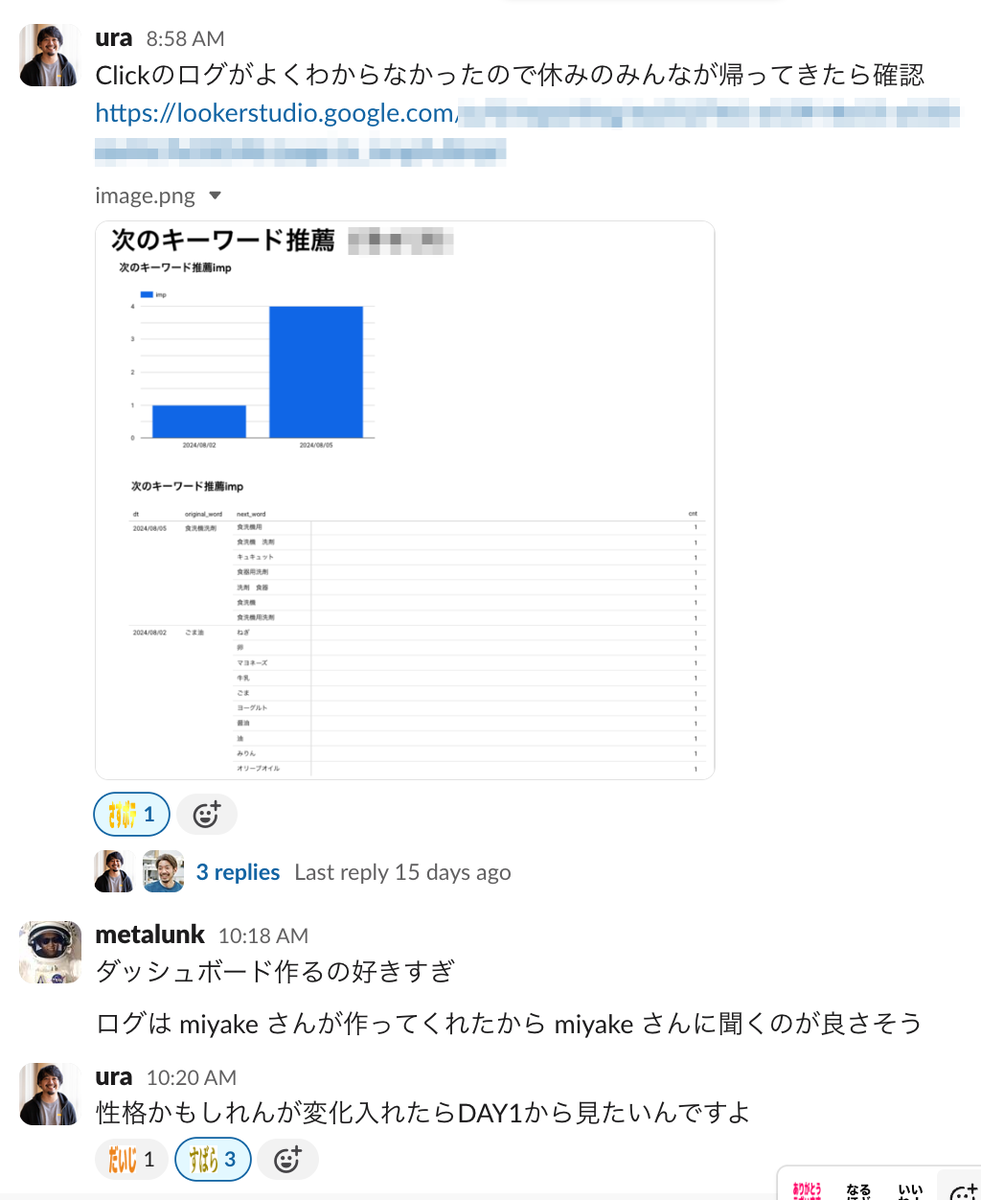Viewport: 981px width, 1200px height.
Task: Toggle the だいじ reaction with count 1
Action: point(132,1160)
